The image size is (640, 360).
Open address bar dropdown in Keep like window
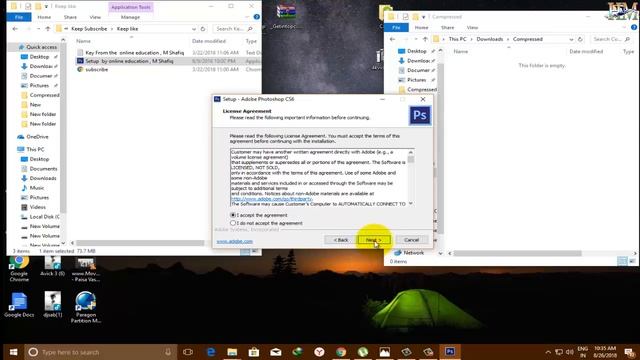(x=194, y=29)
